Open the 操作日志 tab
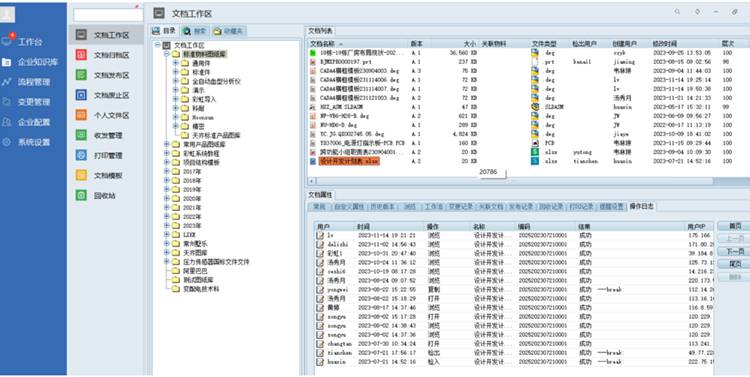750x377 pixels. point(641,207)
